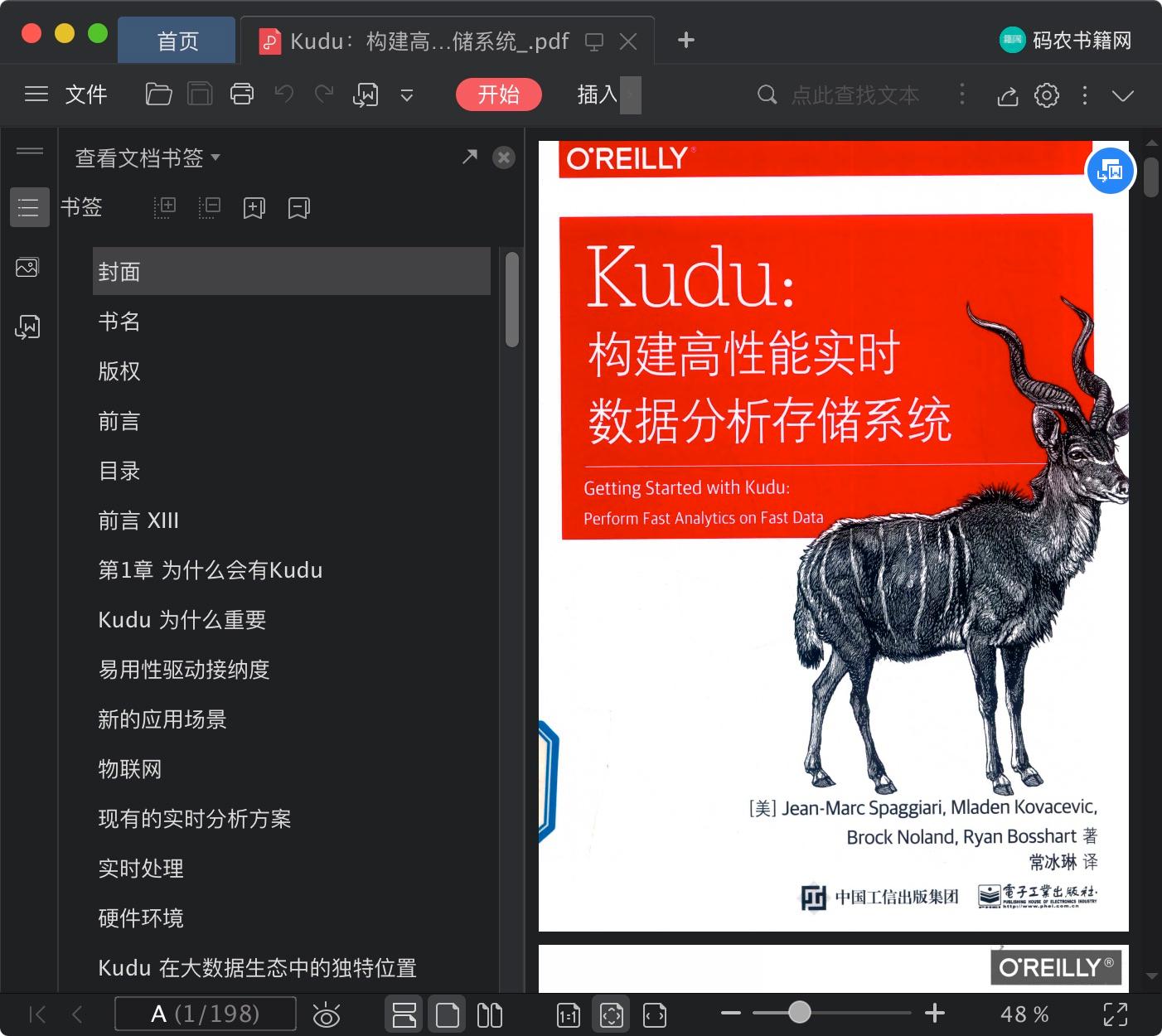This screenshot has height=1036, width=1162.
Task: Open the 查看文档书签 dropdown
Action: pos(148,157)
